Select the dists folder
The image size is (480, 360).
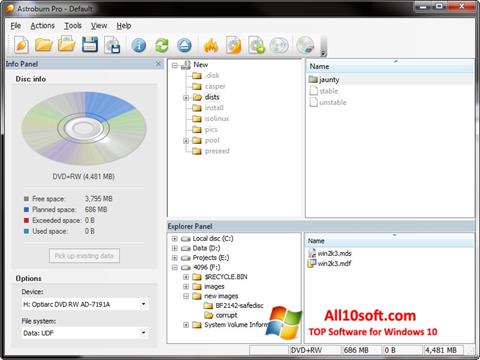pos(206,97)
